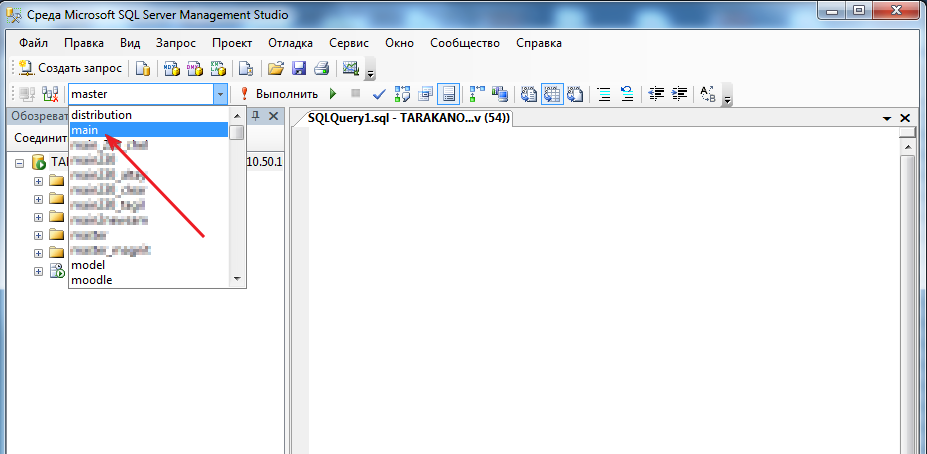Select distribution in database list
The height and width of the screenshot is (454, 927).
pos(149,115)
